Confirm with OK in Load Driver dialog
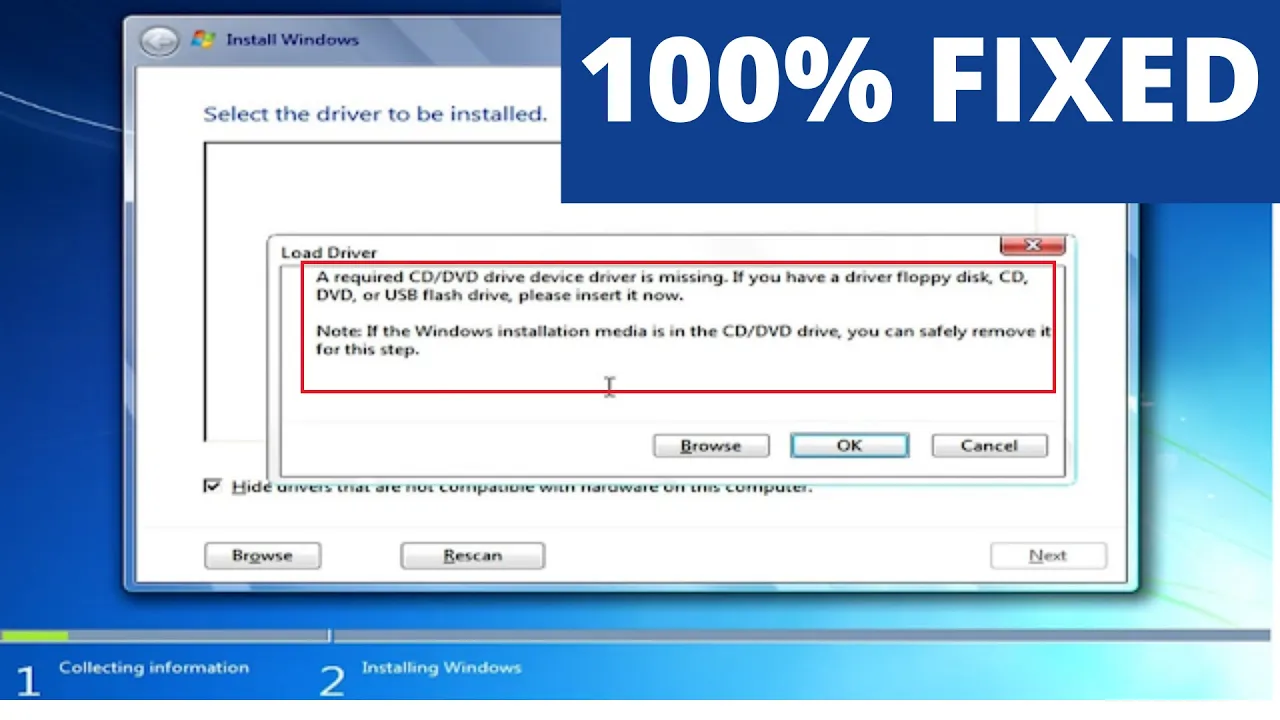The image size is (1280, 720). pyautogui.click(x=849, y=446)
